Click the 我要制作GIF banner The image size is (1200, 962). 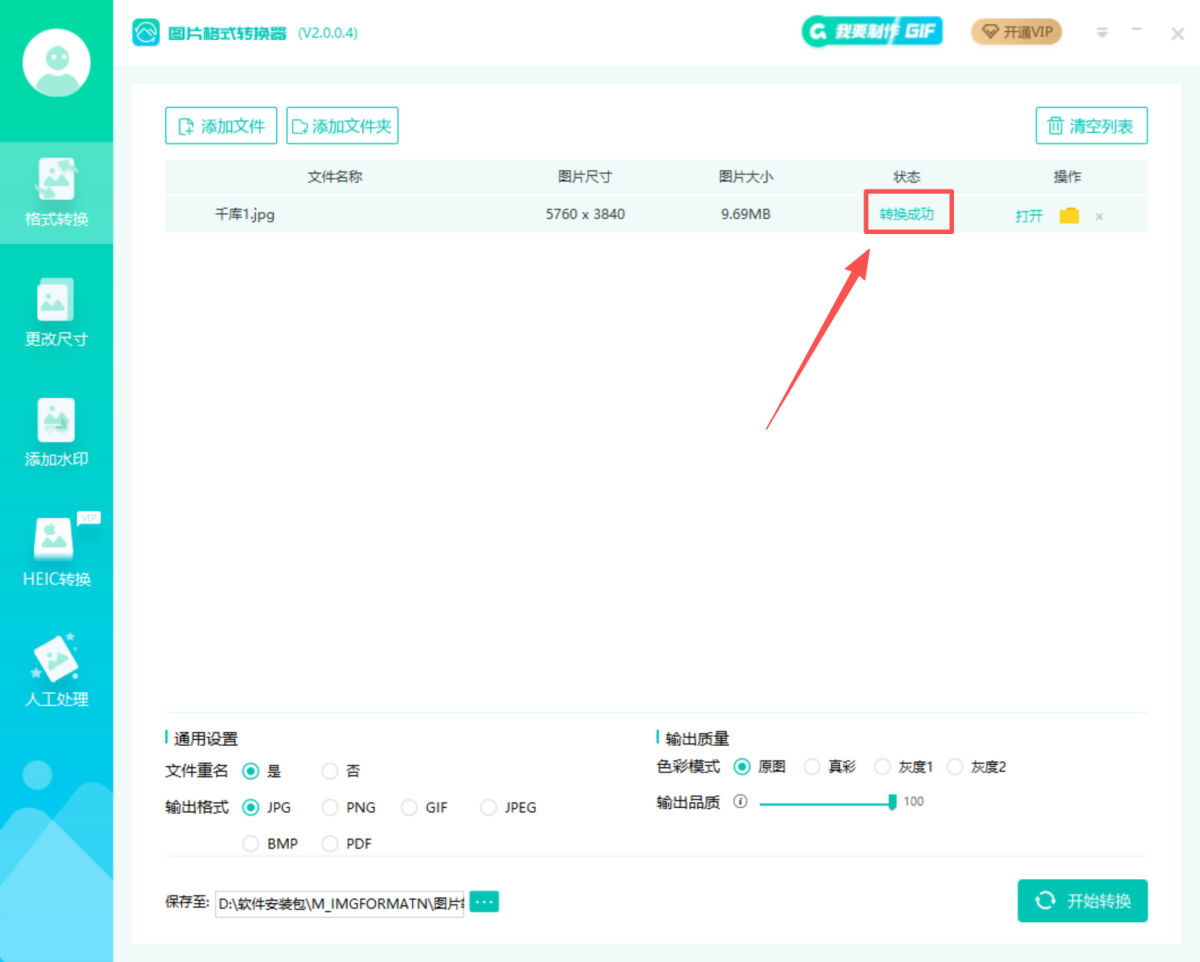tap(872, 32)
